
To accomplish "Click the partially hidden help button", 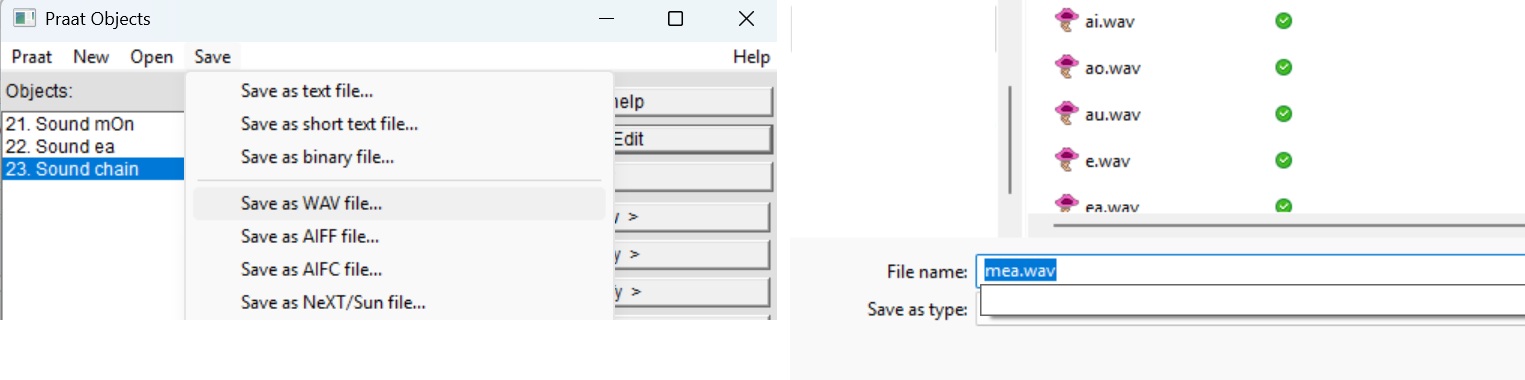I will point(693,101).
